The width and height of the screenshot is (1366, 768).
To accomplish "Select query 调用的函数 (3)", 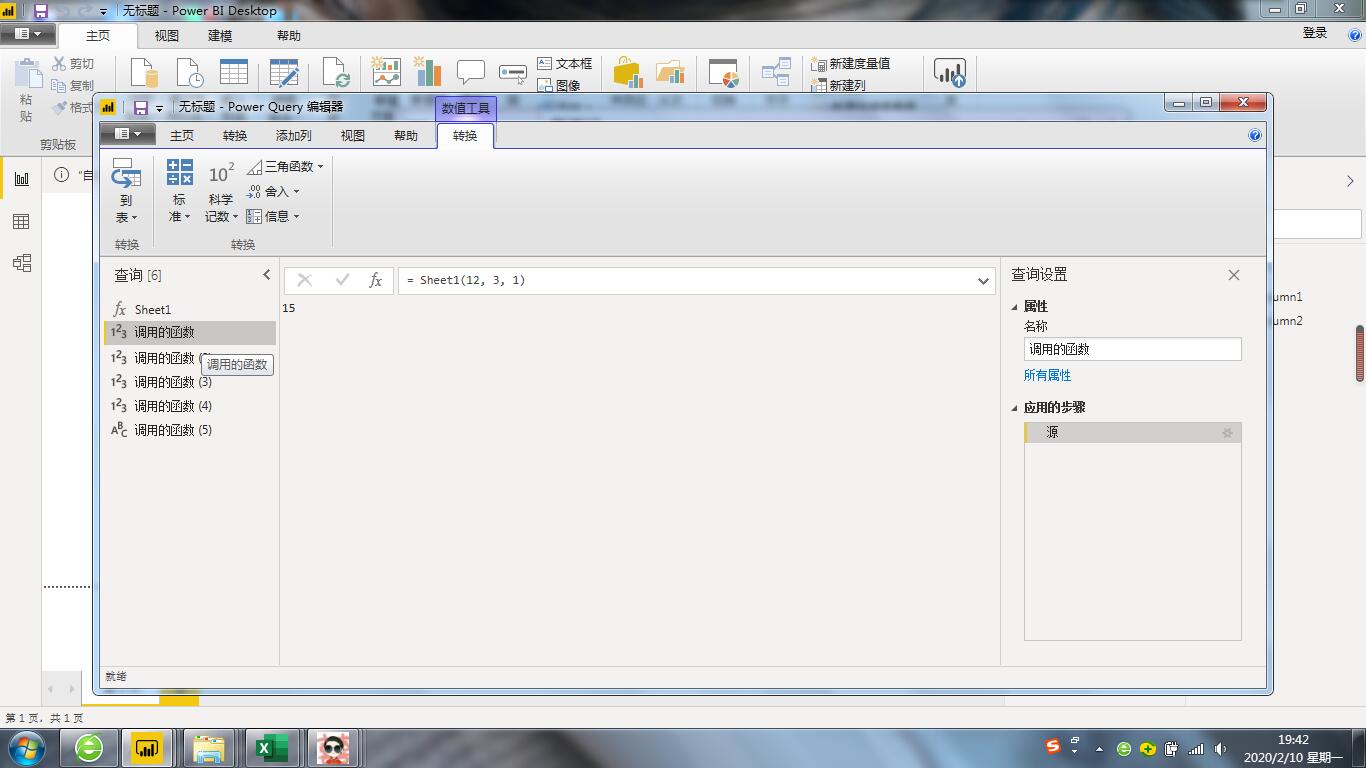I will (190, 382).
